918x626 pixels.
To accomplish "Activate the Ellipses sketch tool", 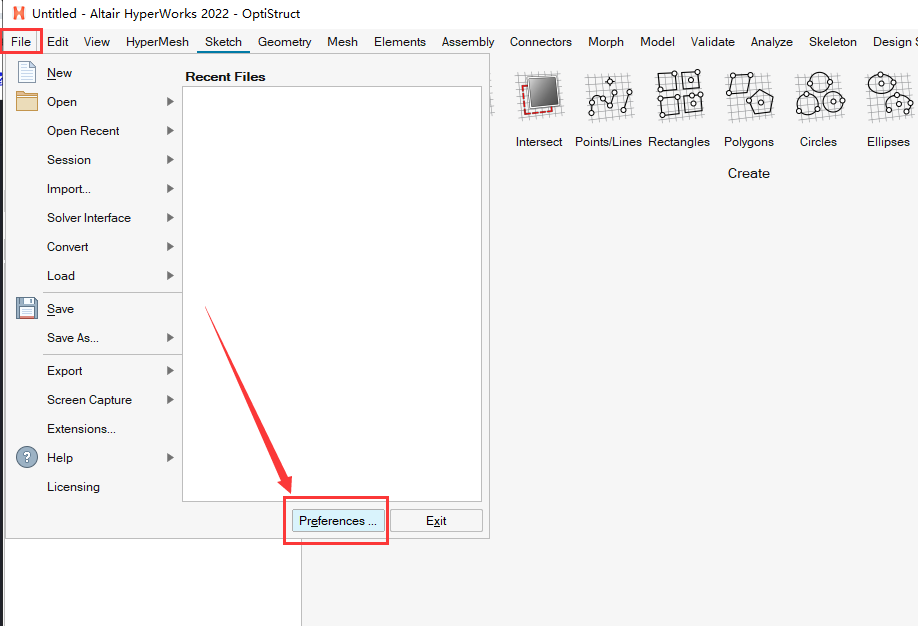I will click(888, 97).
